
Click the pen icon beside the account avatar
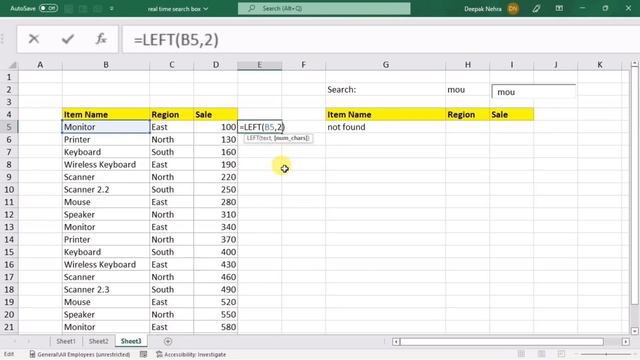pyautogui.click(x=536, y=9)
